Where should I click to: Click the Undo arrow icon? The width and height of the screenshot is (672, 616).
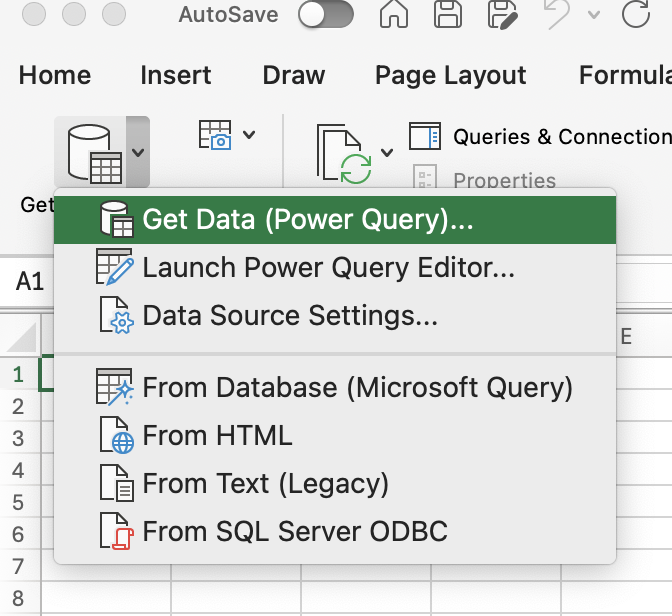pos(557,14)
